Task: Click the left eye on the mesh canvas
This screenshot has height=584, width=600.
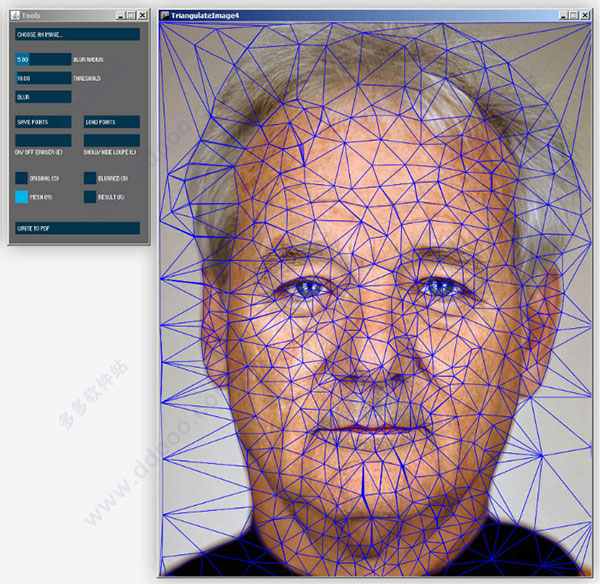Action: coord(306,288)
